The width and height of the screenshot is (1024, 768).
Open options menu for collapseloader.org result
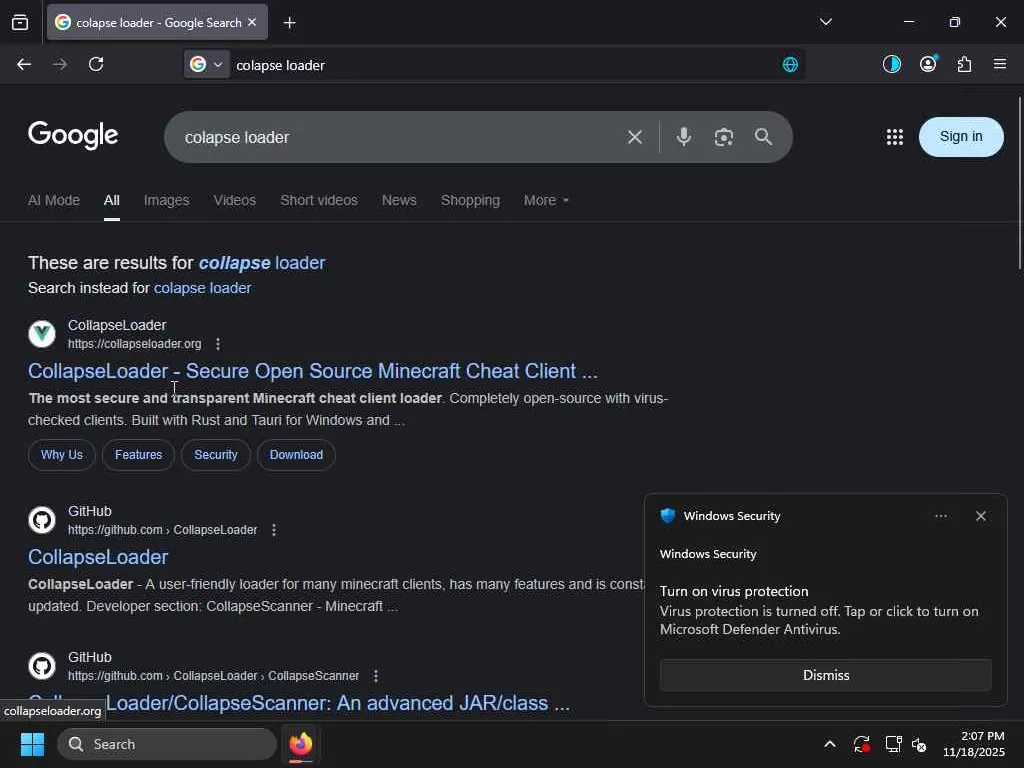(x=218, y=344)
